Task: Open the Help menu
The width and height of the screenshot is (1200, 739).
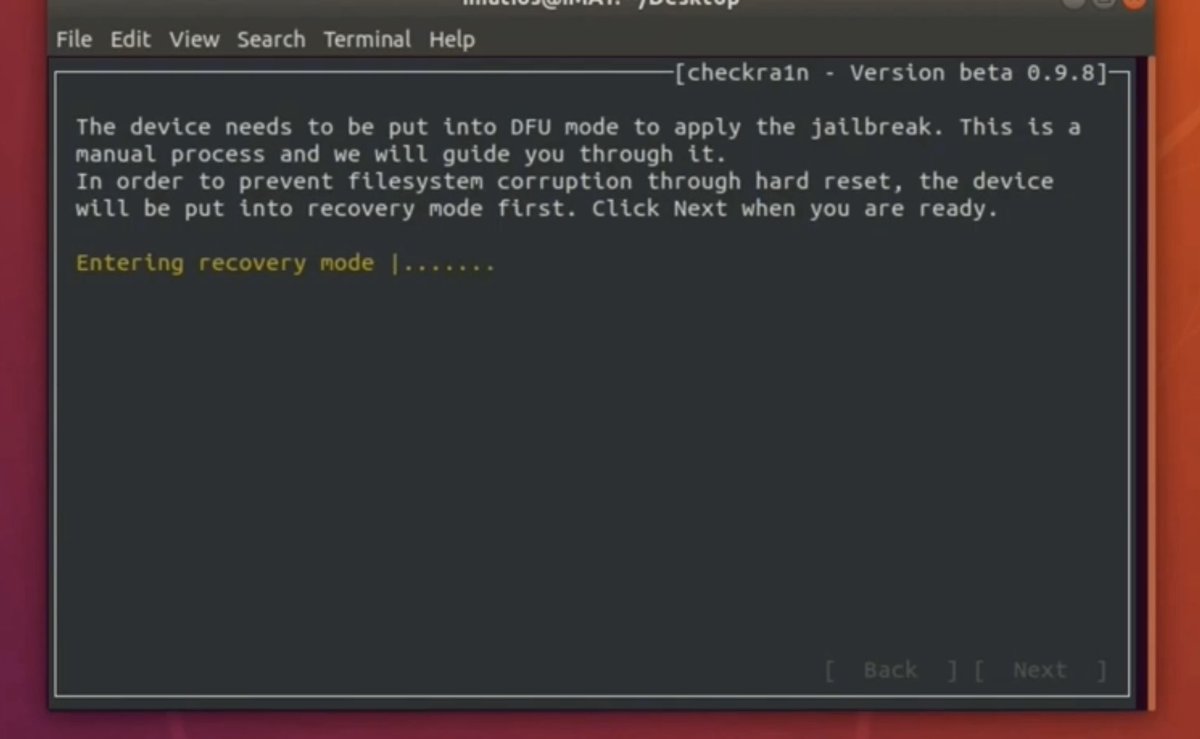Action: (452, 40)
